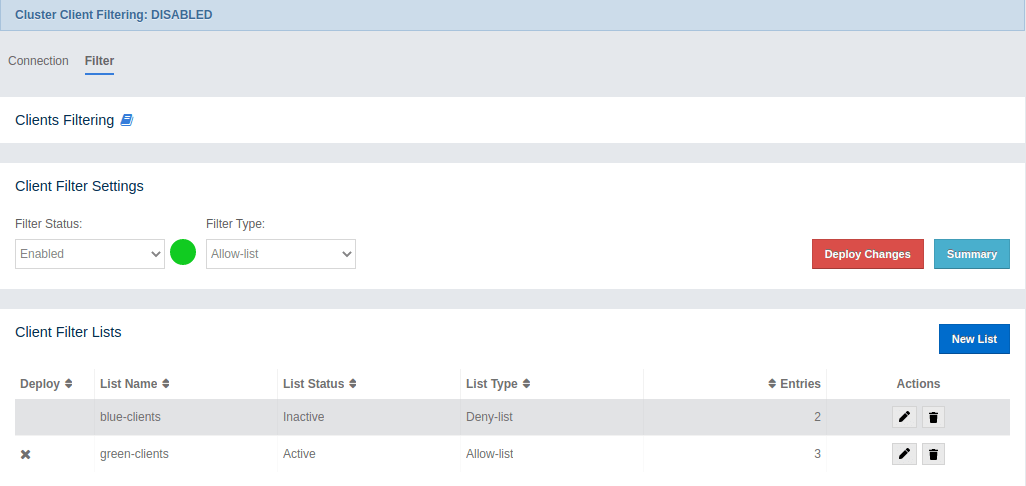1026x486 pixels.
Task: Click the X deploy mark for green-clients
Action: 26,454
